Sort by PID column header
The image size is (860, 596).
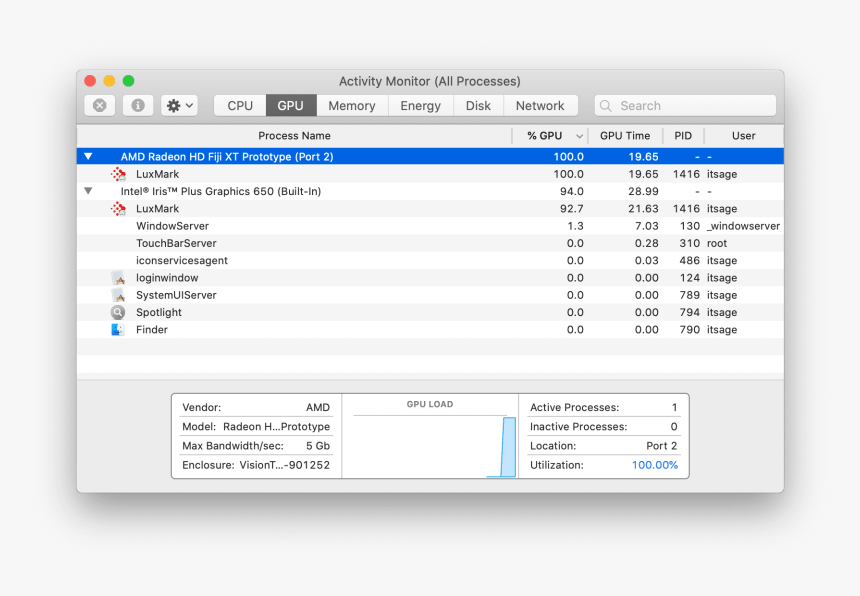[683, 135]
